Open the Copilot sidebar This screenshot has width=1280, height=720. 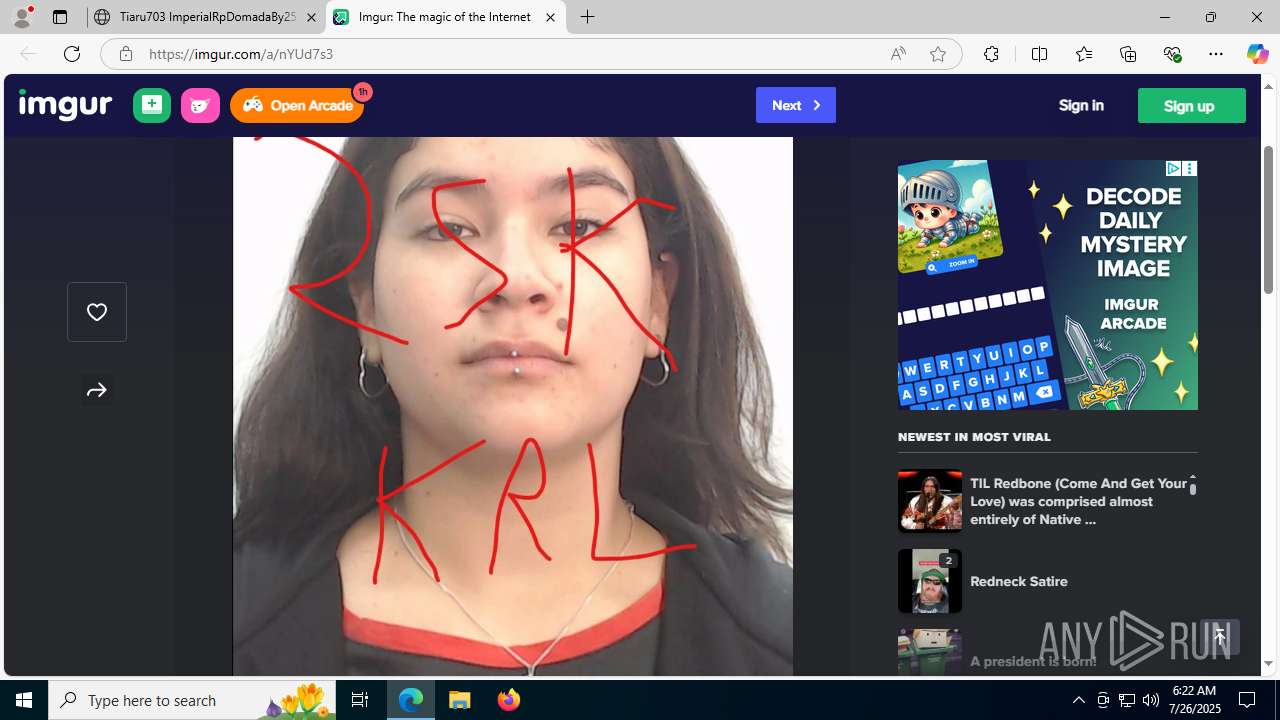pyautogui.click(x=1257, y=54)
